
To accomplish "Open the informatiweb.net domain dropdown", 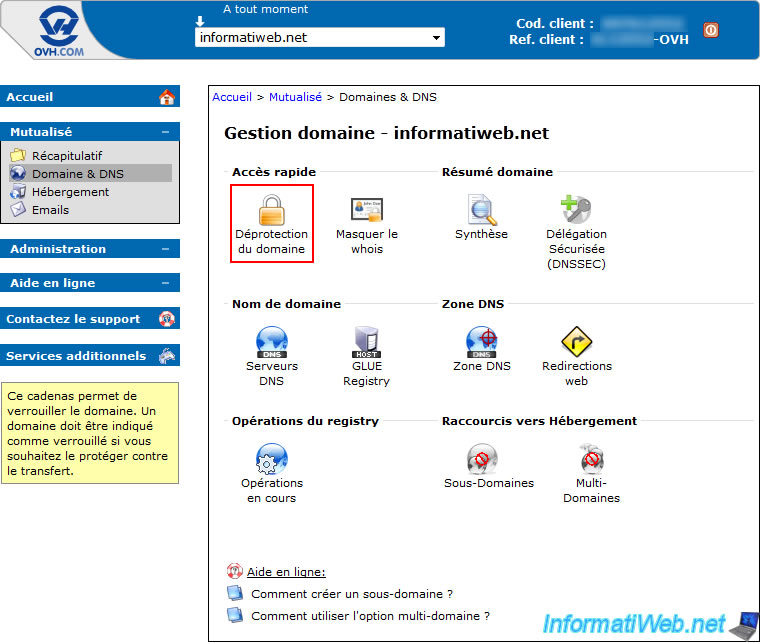I will 320,37.
